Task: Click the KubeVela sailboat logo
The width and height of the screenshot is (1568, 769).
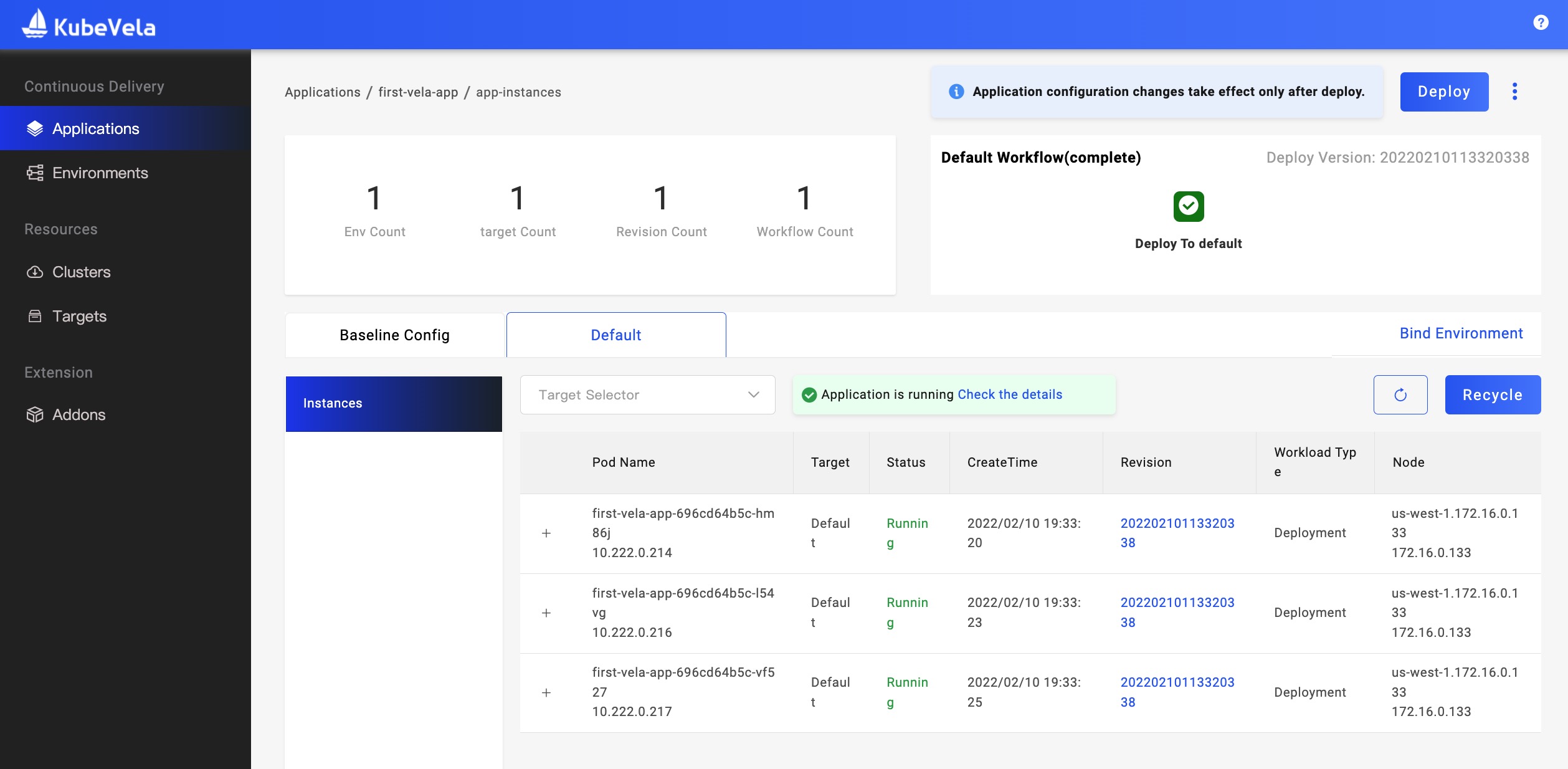Action: tap(35, 24)
